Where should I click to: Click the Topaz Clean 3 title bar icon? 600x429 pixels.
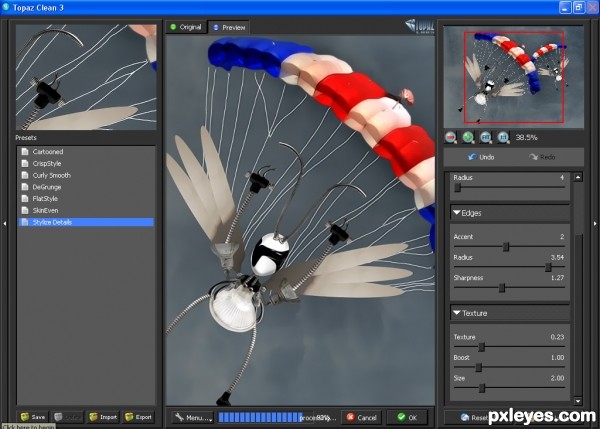[x=6, y=7]
